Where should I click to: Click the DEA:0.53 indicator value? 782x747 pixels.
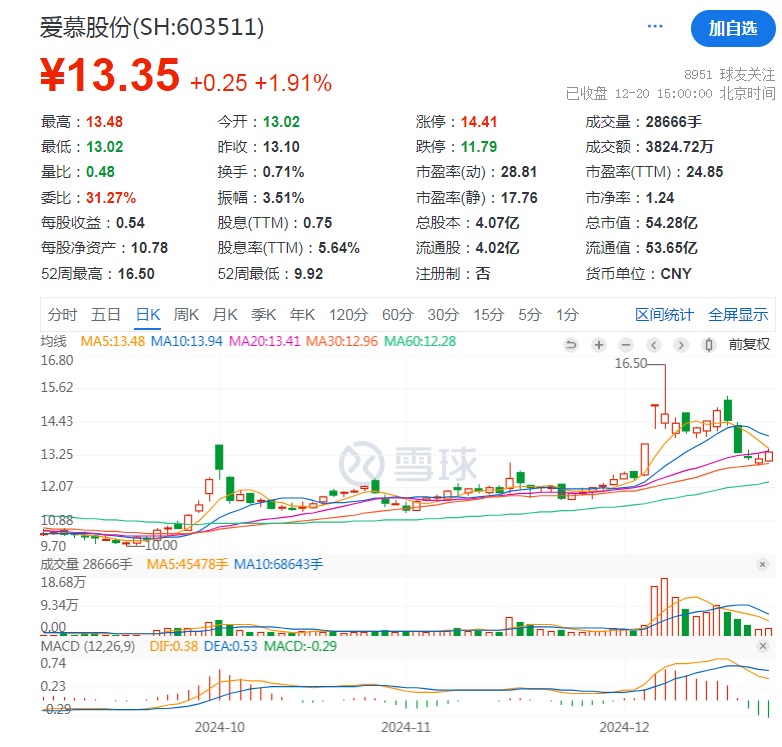(230, 646)
